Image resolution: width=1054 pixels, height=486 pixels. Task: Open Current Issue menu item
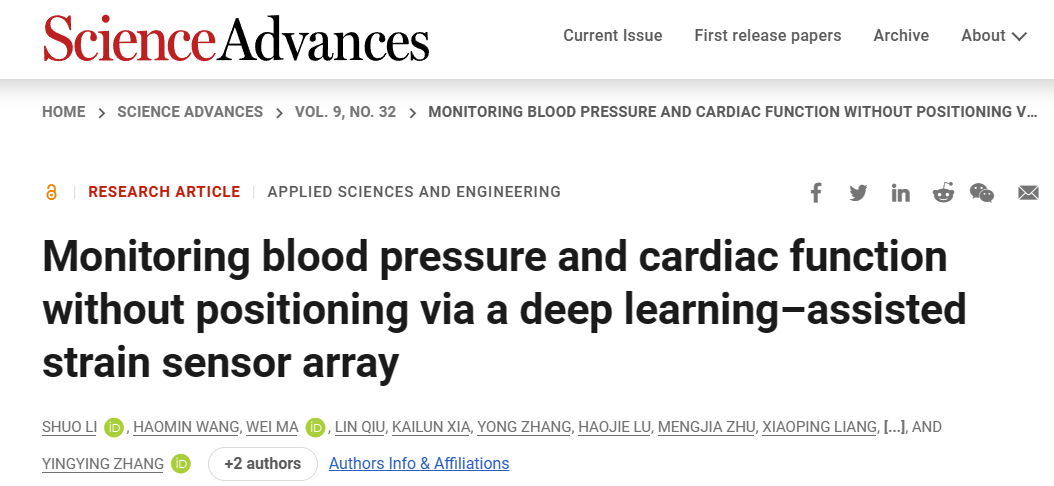(x=612, y=36)
